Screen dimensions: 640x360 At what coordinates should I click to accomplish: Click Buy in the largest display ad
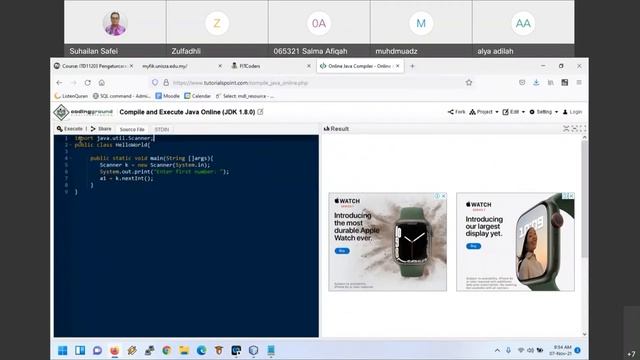[x=473, y=246]
